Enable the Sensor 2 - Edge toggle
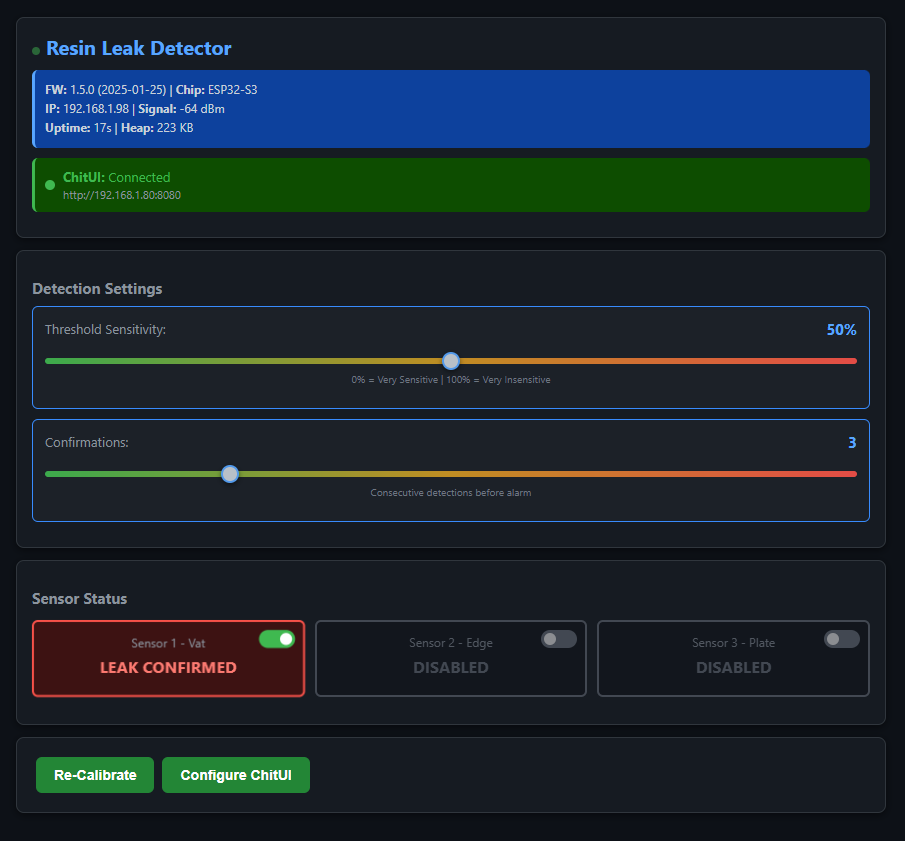This screenshot has width=905, height=841. pos(559,639)
